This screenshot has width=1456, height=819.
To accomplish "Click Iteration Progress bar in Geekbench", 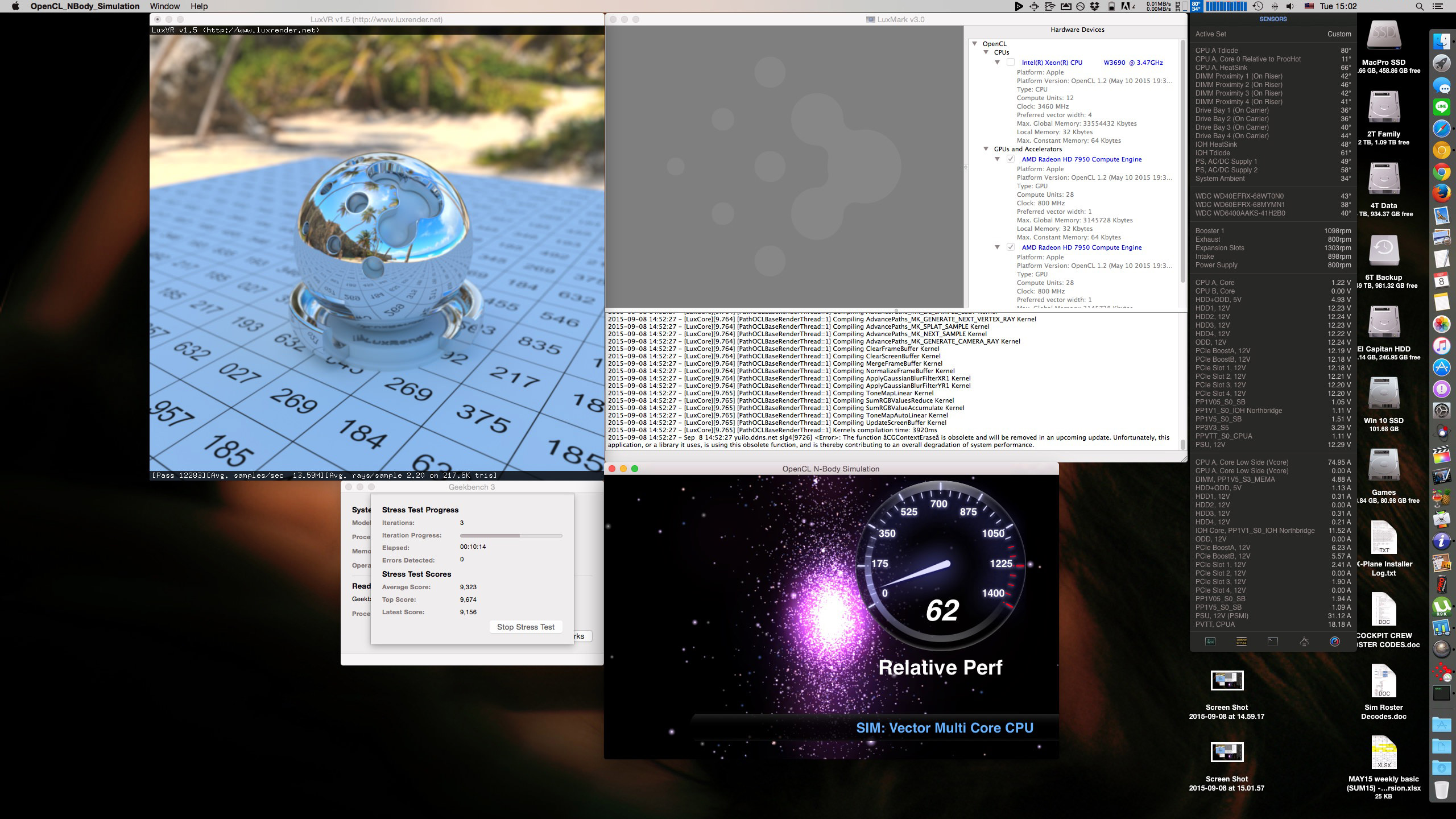I will point(511,536).
